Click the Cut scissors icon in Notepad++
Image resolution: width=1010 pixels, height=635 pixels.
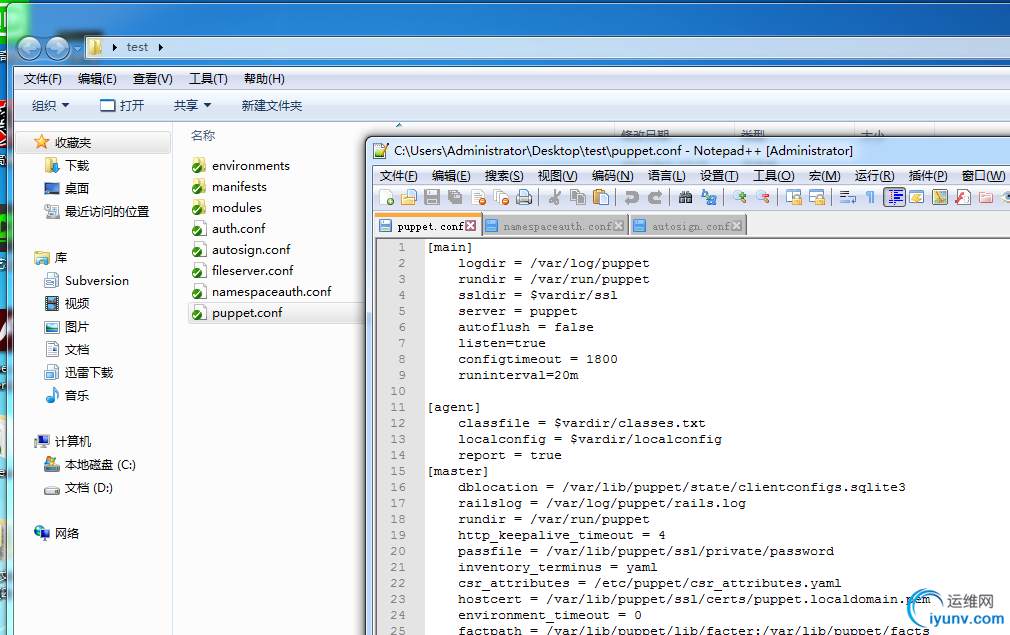pyautogui.click(x=555, y=198)
